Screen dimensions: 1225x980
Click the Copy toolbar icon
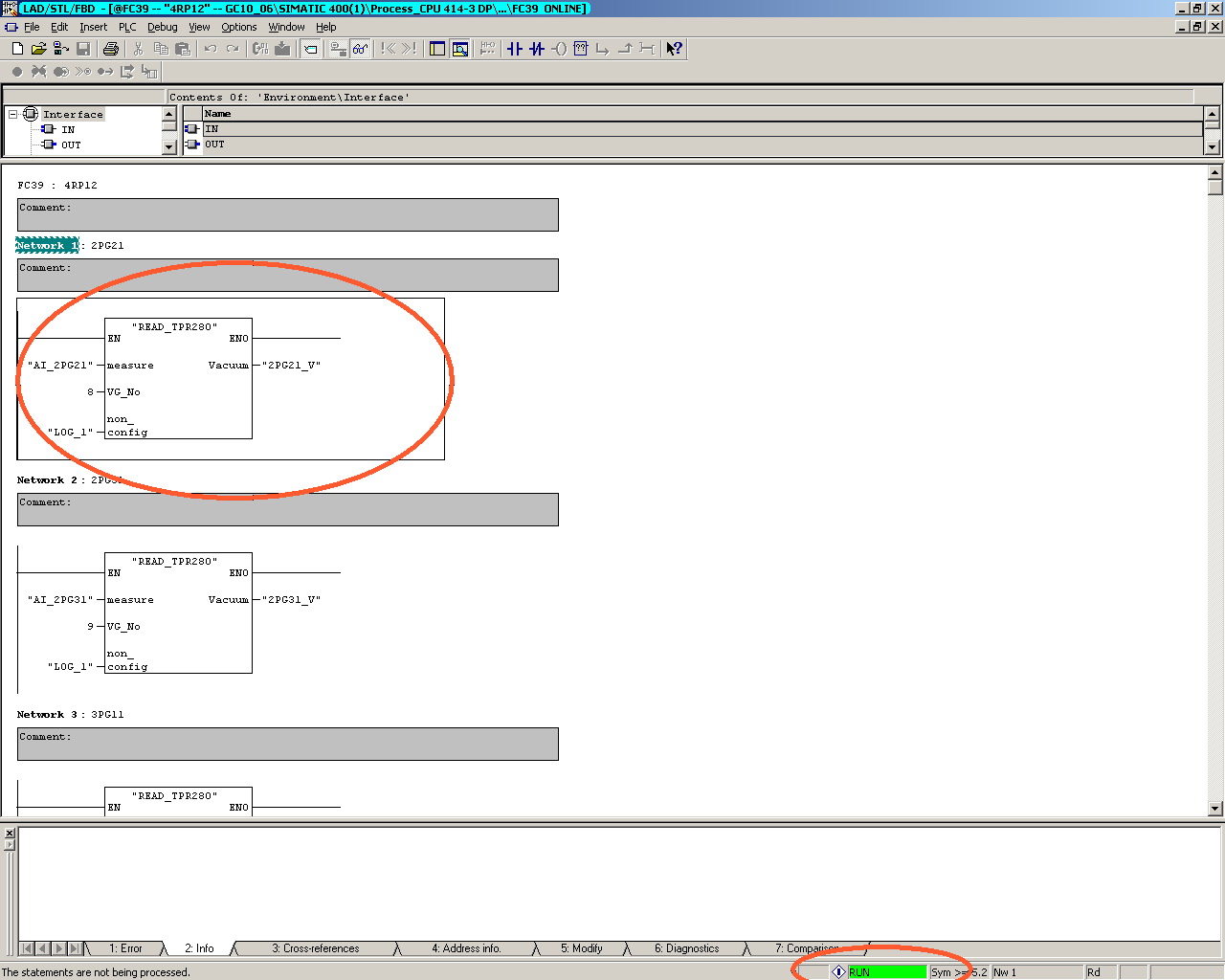(x=161, y=49)
